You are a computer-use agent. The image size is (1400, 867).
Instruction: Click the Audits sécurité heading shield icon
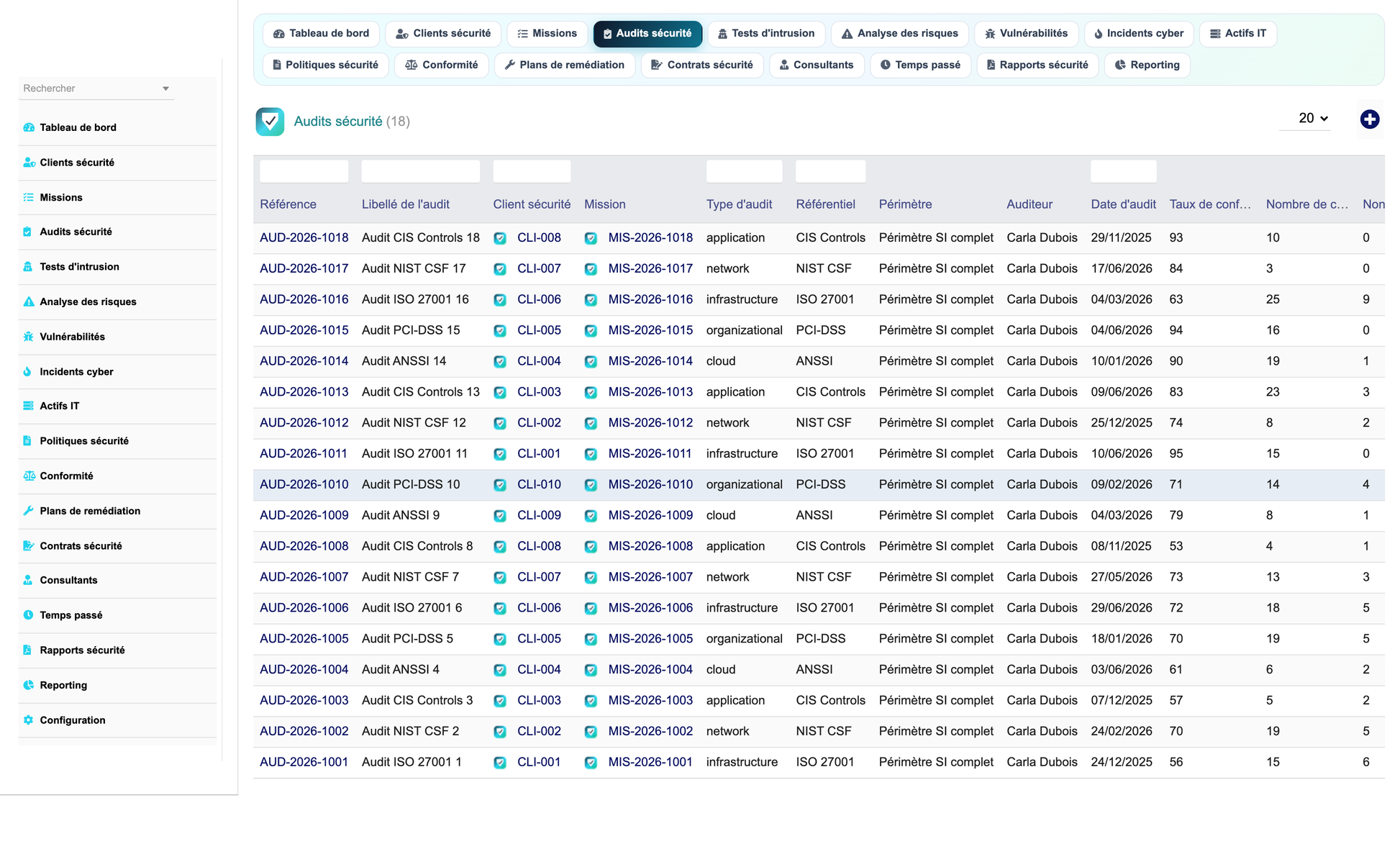point(270,122)
